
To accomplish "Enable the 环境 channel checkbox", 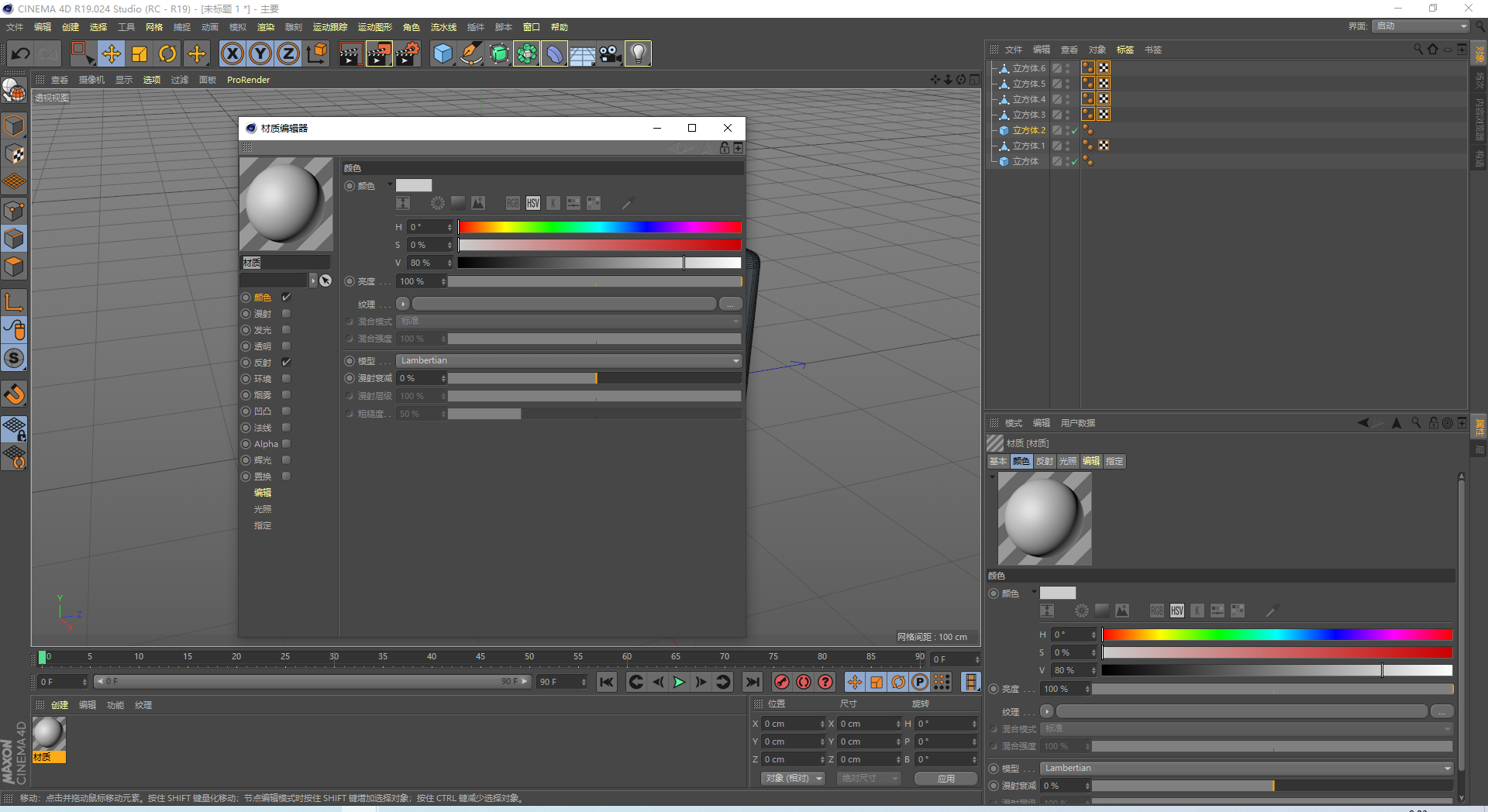I will pyautogui.click(x=286, y=379).
